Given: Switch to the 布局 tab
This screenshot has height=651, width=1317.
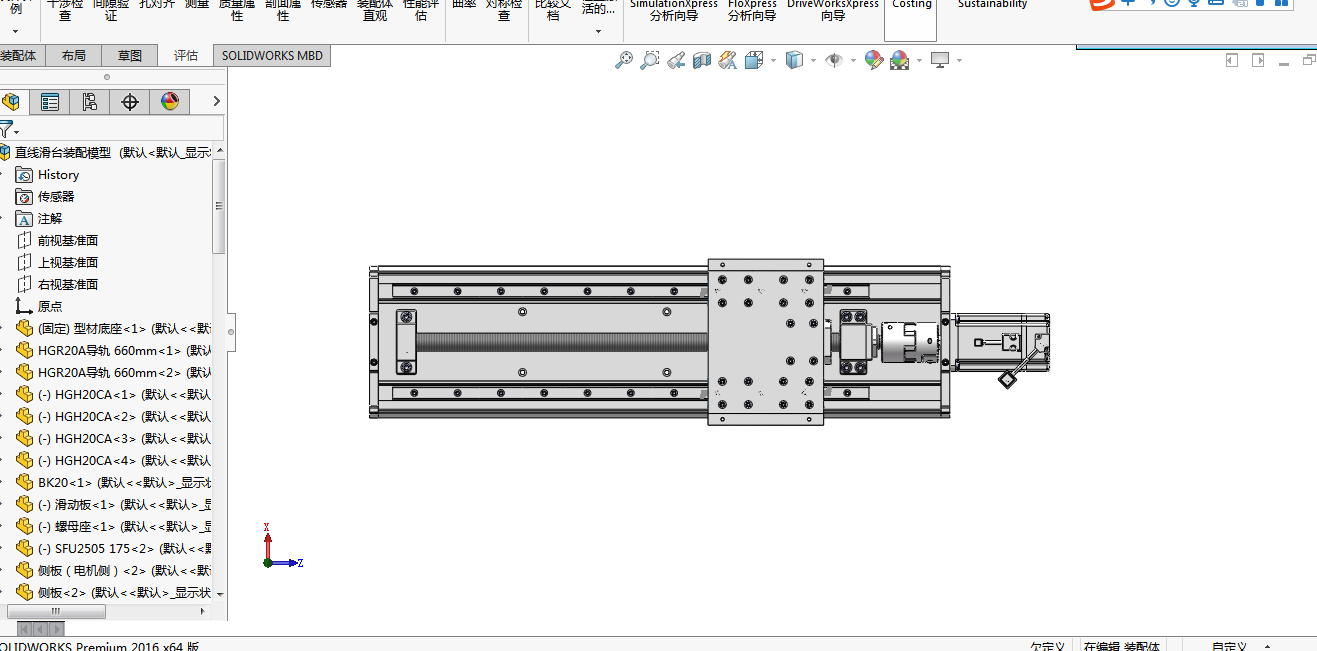Looking at the screenshot, I should point(73,56).
